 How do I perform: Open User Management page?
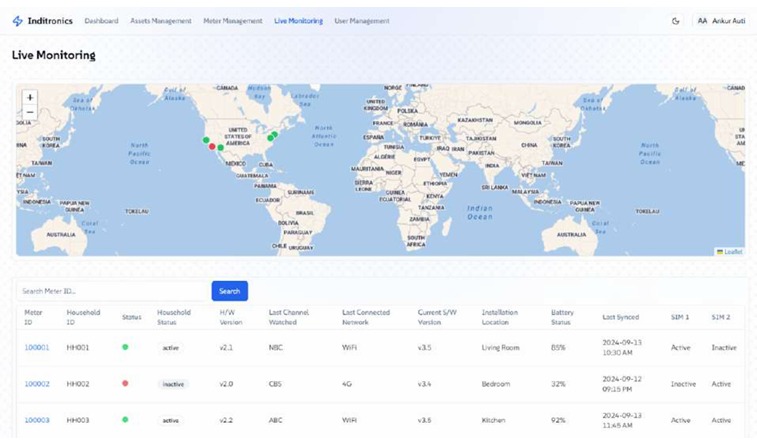pyautogui.click(x=362, y=21)
